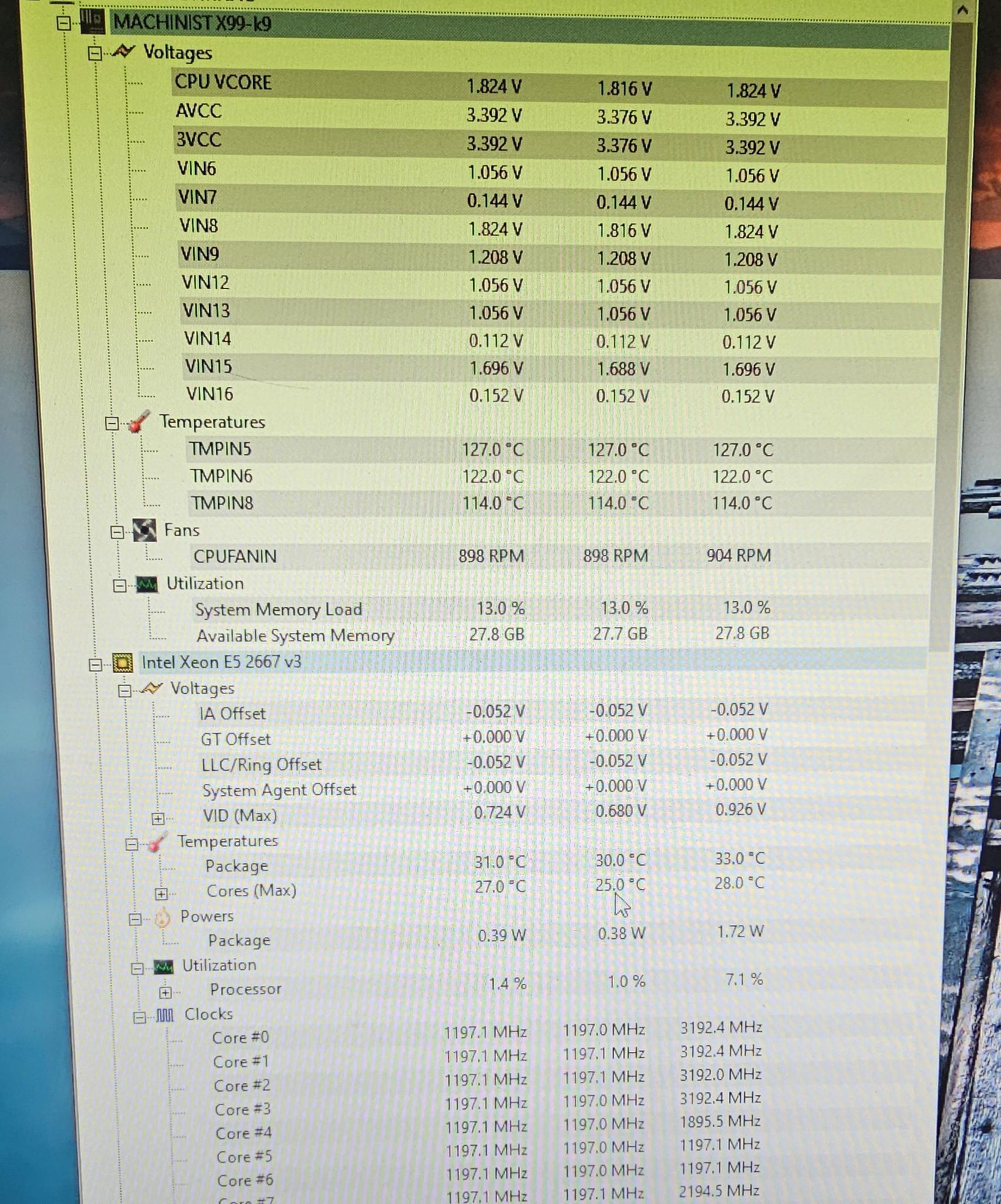Expand the VID (Max) entry
Viewport: 1001px width, 1204px height.
(x=158, y=818)
